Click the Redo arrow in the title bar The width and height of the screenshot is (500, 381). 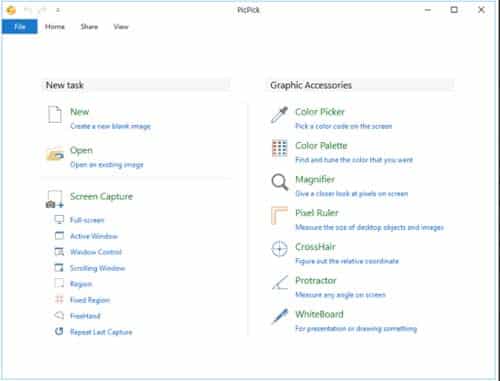(42, 10)
